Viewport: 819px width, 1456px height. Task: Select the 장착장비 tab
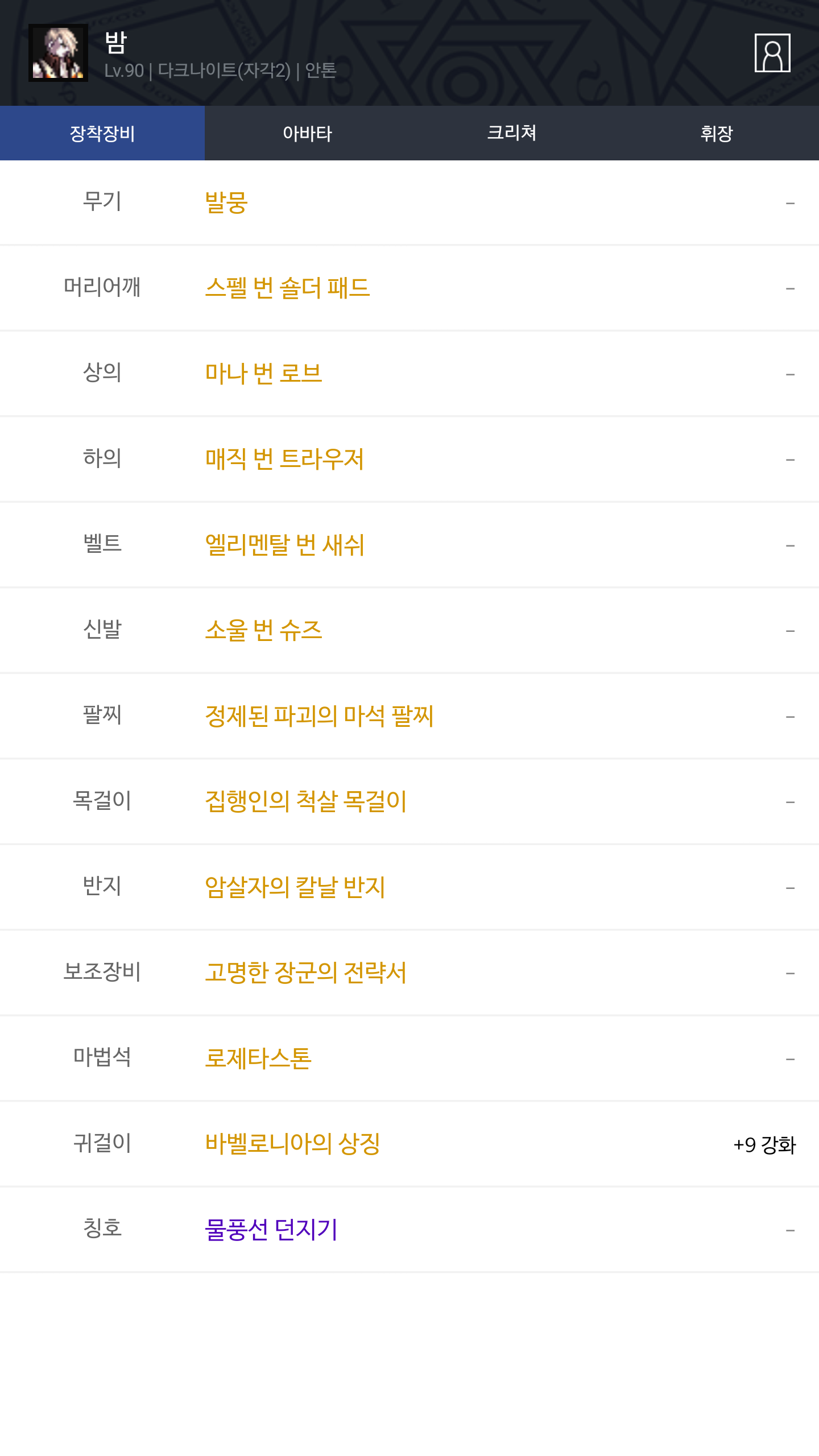click(x=102, y=134)
